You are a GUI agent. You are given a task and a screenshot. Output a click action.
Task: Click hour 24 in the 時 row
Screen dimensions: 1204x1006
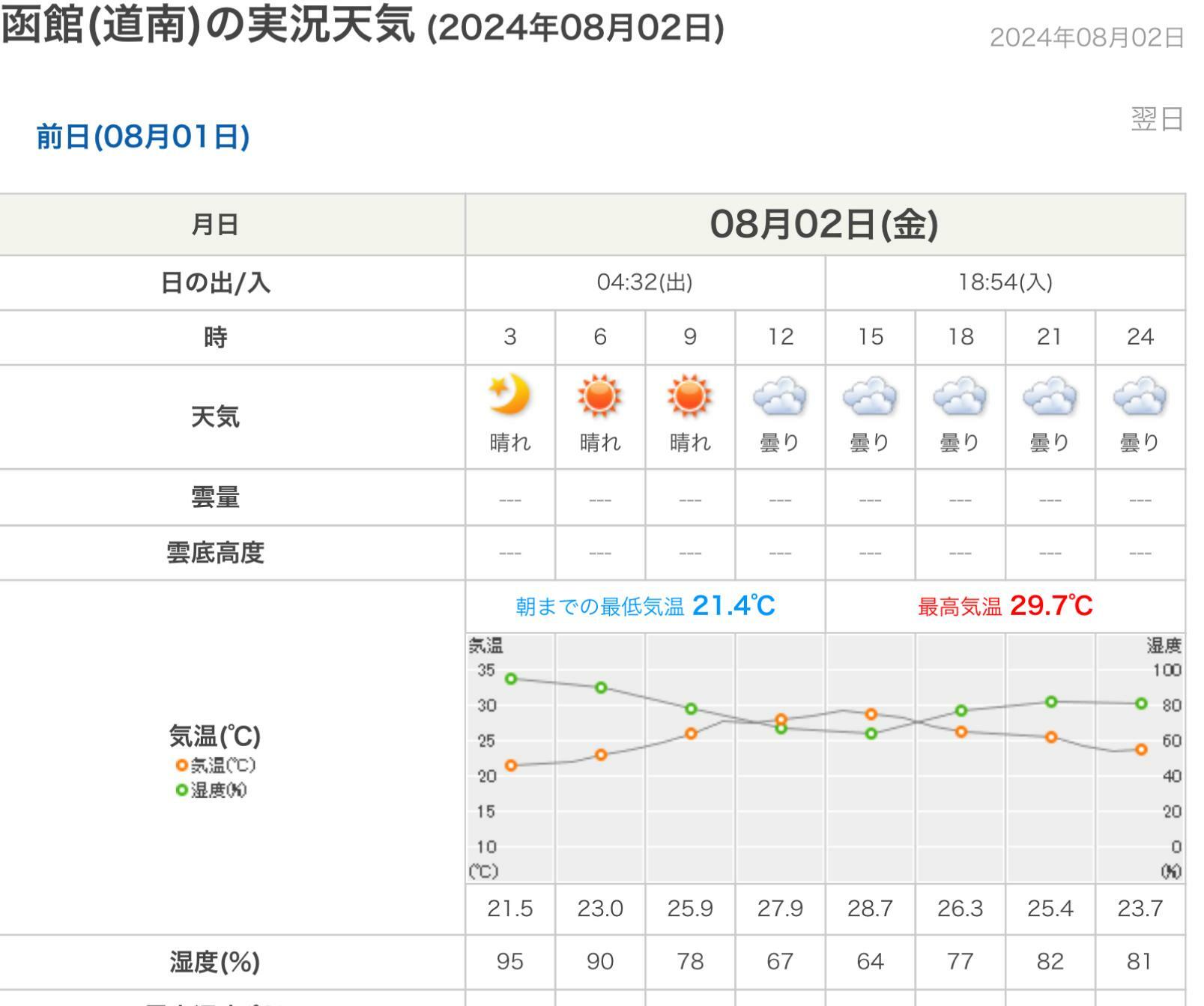point(1140,337)
